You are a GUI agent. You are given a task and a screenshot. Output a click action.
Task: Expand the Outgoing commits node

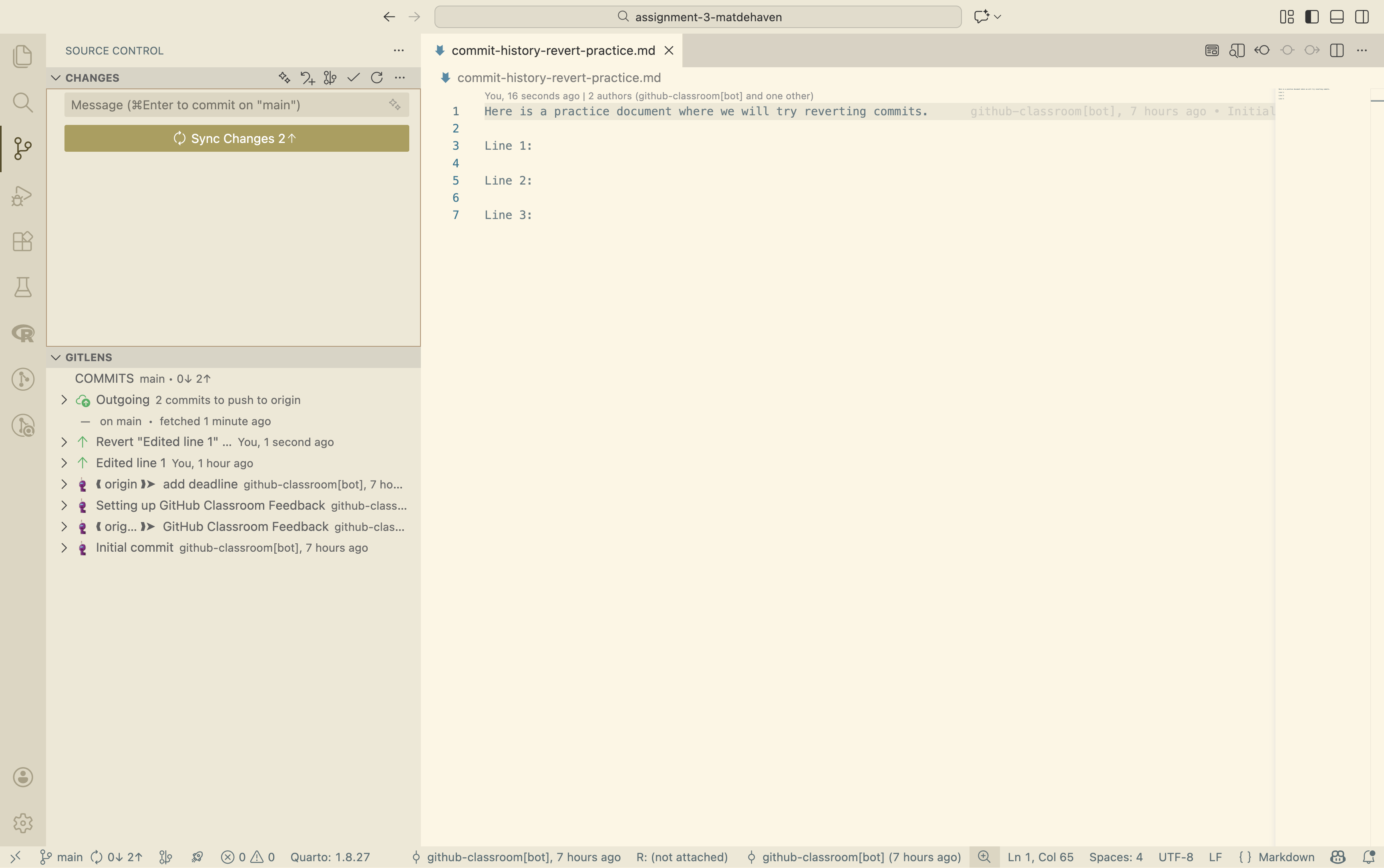click(x=64, y=400)
